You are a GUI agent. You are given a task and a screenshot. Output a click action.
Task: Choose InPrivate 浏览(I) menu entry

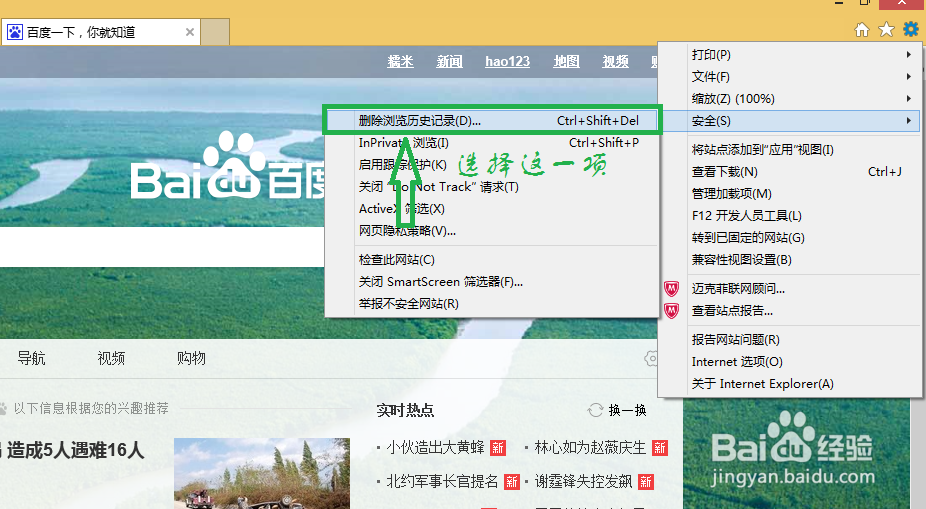(492, 142)
